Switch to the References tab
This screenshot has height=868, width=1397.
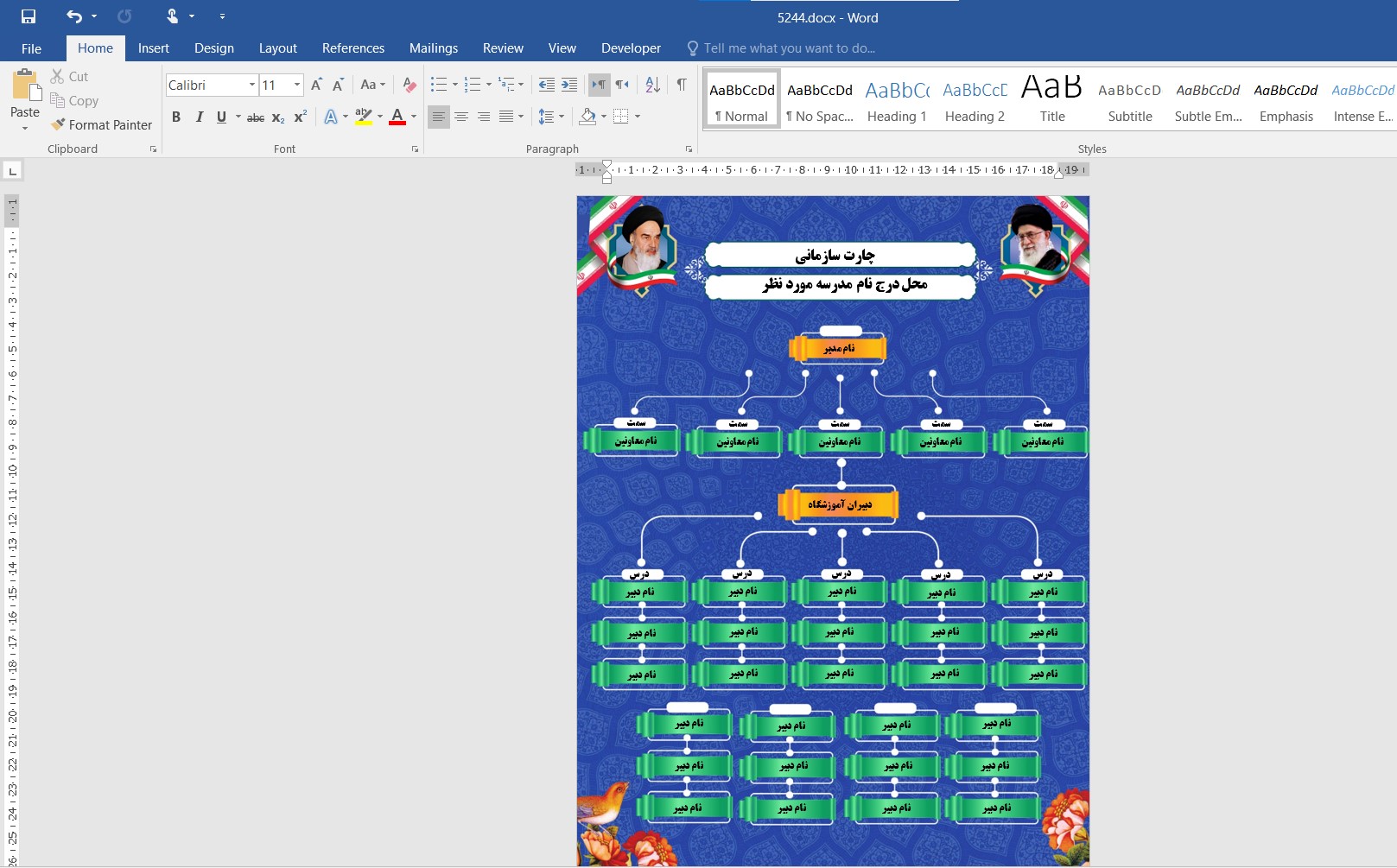pos(353,48)
